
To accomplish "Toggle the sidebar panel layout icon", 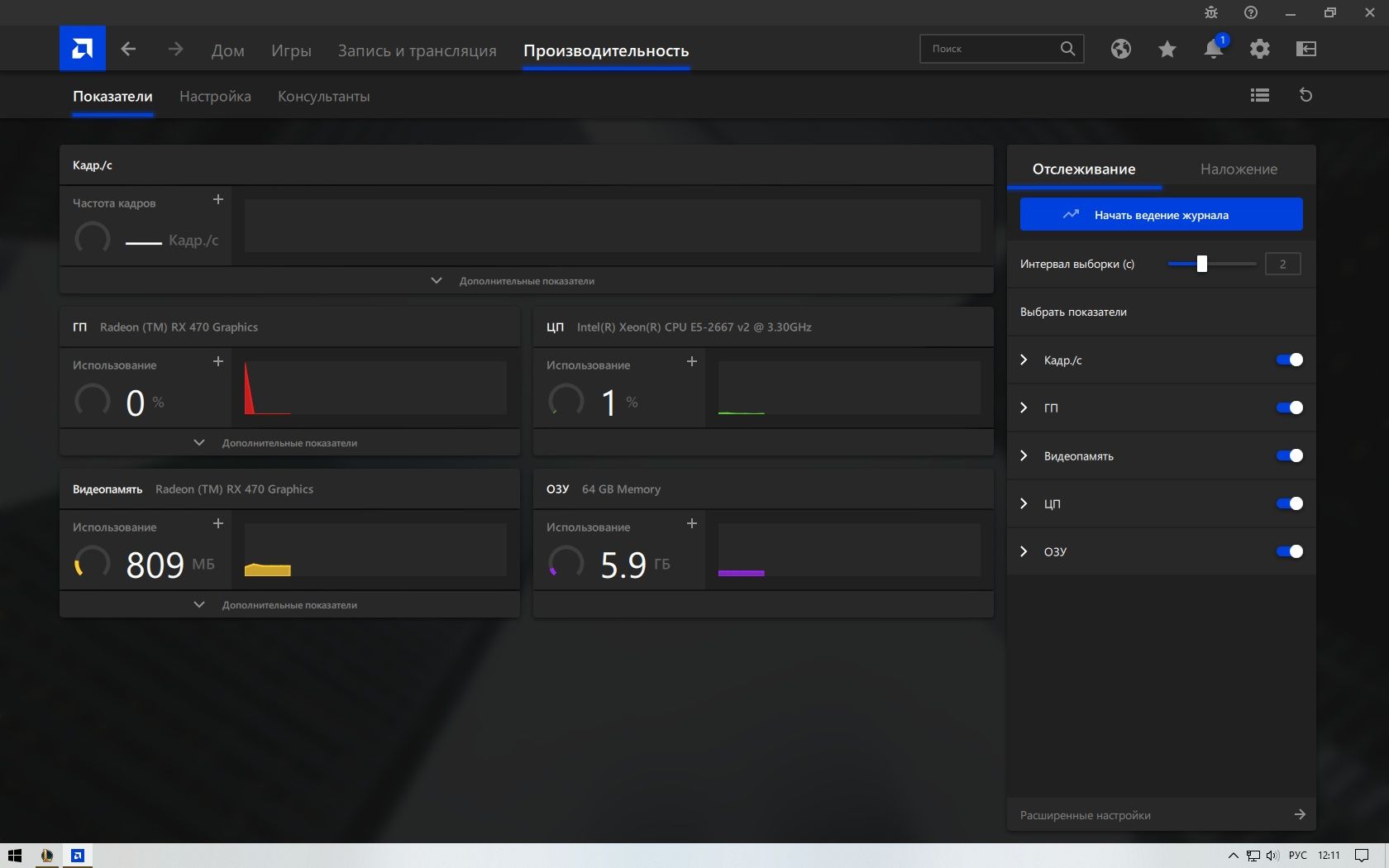I will (x=1306, y=49).
